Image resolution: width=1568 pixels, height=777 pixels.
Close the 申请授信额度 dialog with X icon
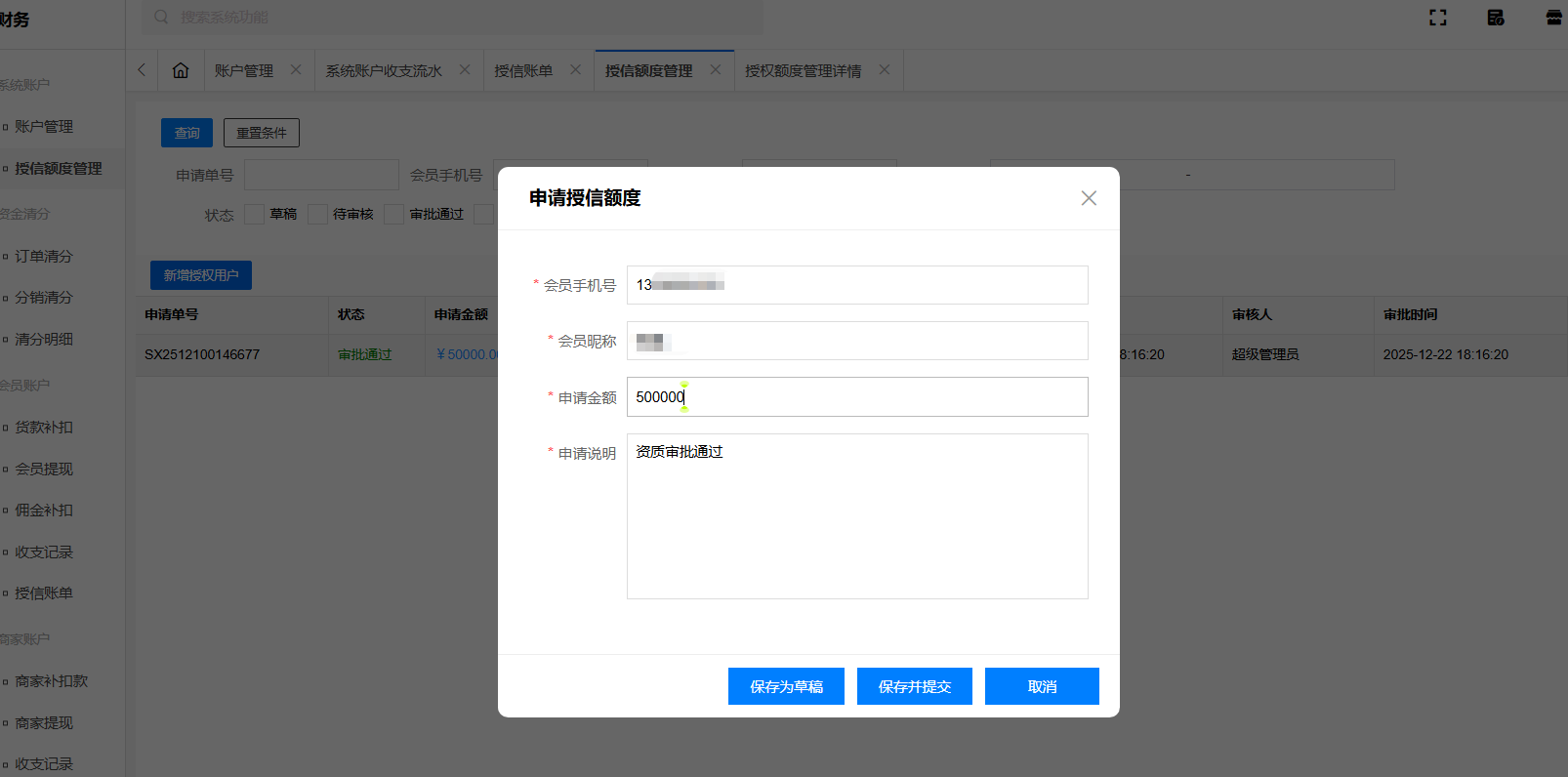tap(1089, 198)
